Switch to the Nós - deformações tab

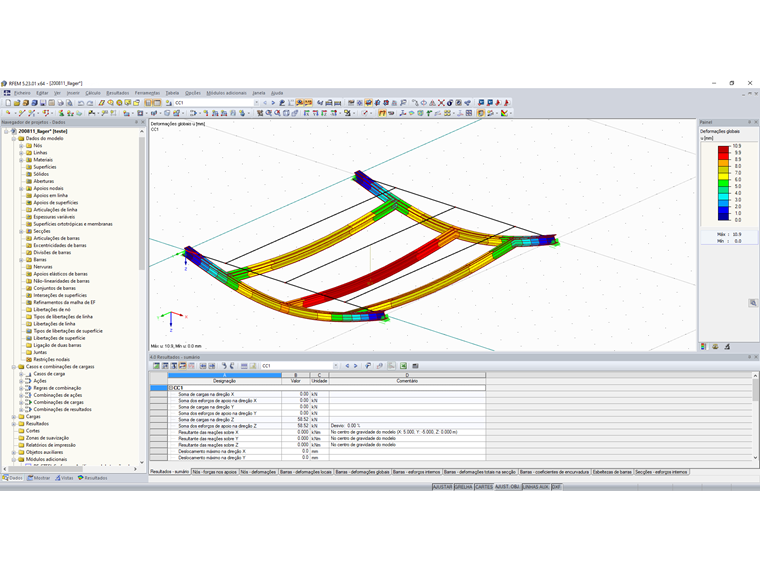[x=258, y=472]
